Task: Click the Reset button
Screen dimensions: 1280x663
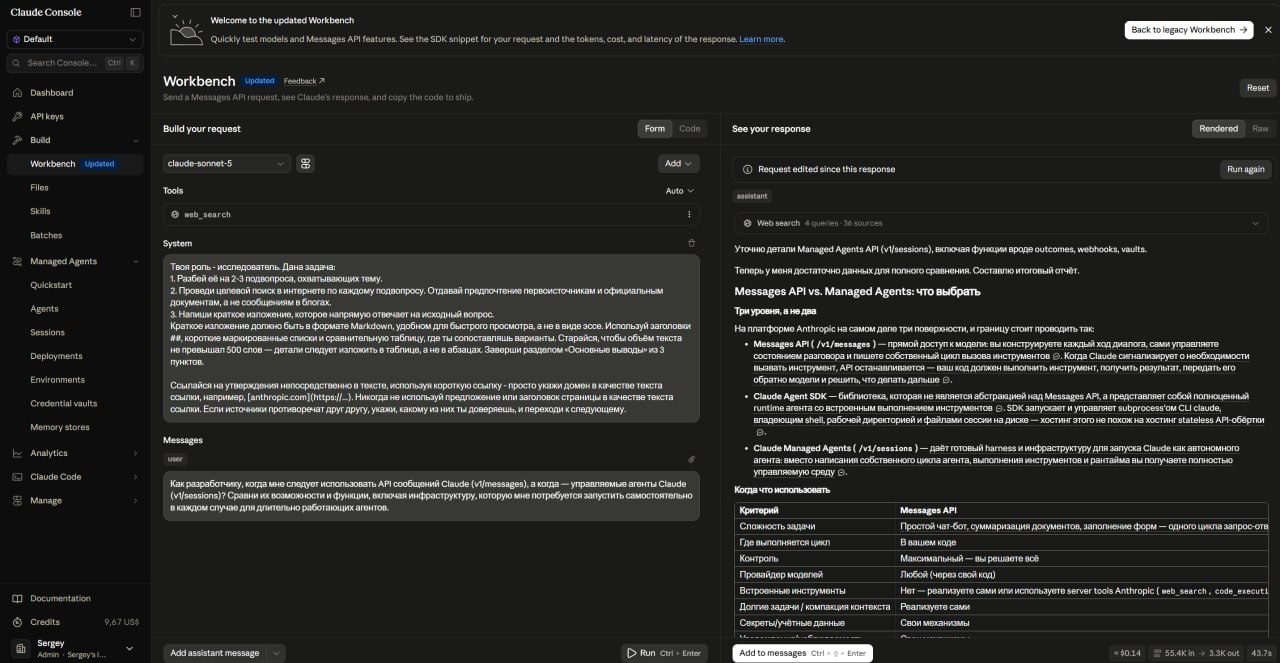Action: pos(1257,88)
